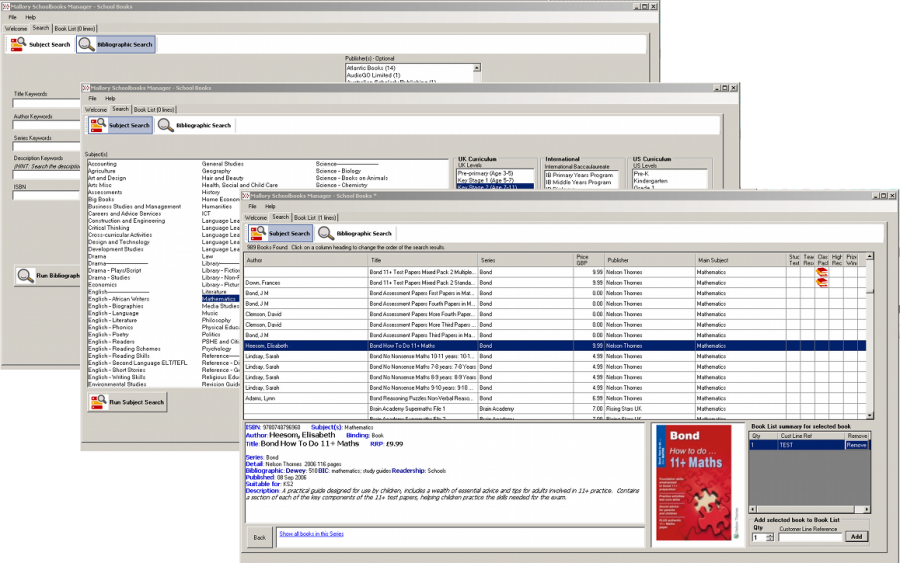
Task: Open Help menu in back window
Action: [x=30, y=17]
